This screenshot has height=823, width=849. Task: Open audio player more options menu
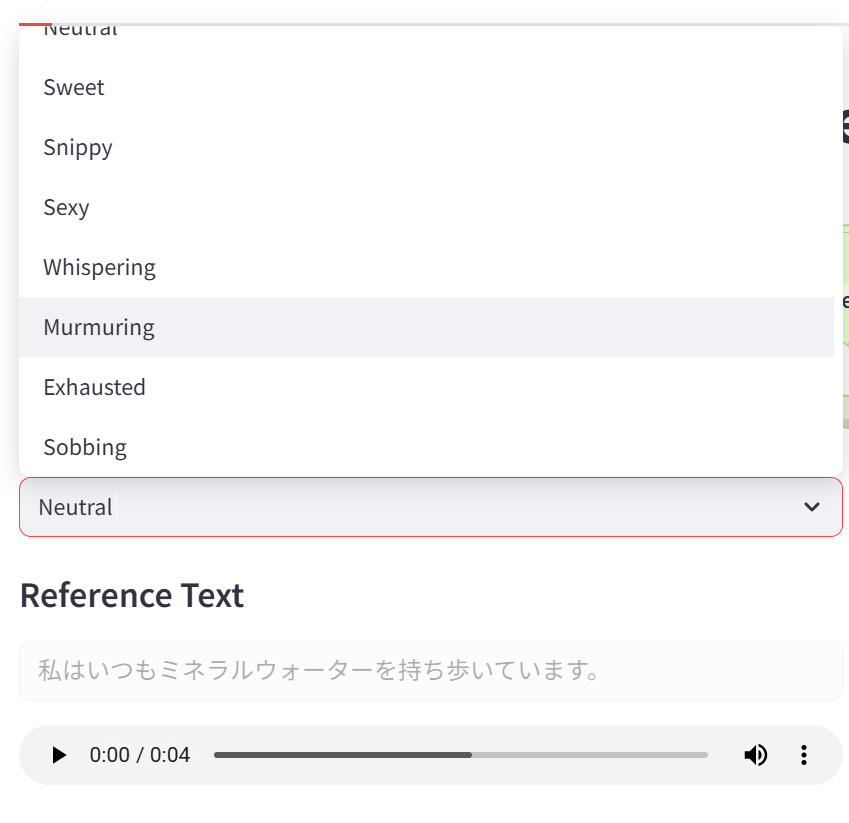click(803, 755)
